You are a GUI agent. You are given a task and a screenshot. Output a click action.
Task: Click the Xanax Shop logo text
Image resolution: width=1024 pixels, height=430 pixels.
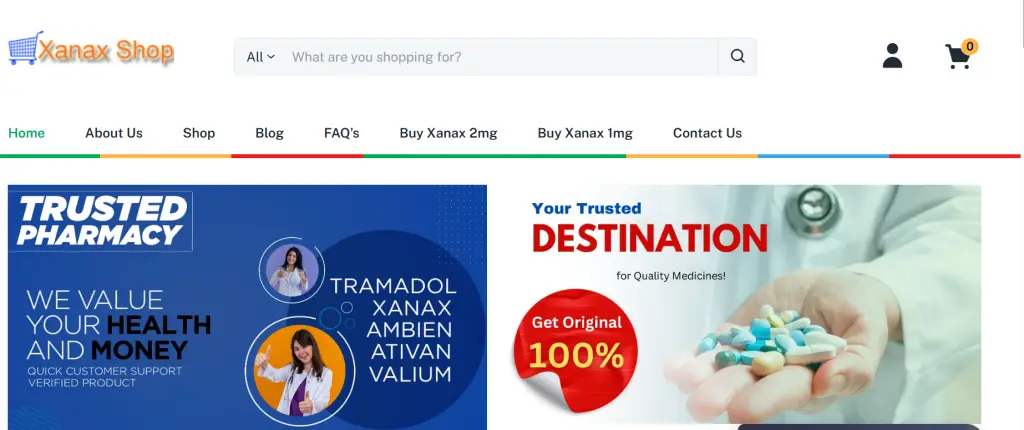tap(106, 50)
